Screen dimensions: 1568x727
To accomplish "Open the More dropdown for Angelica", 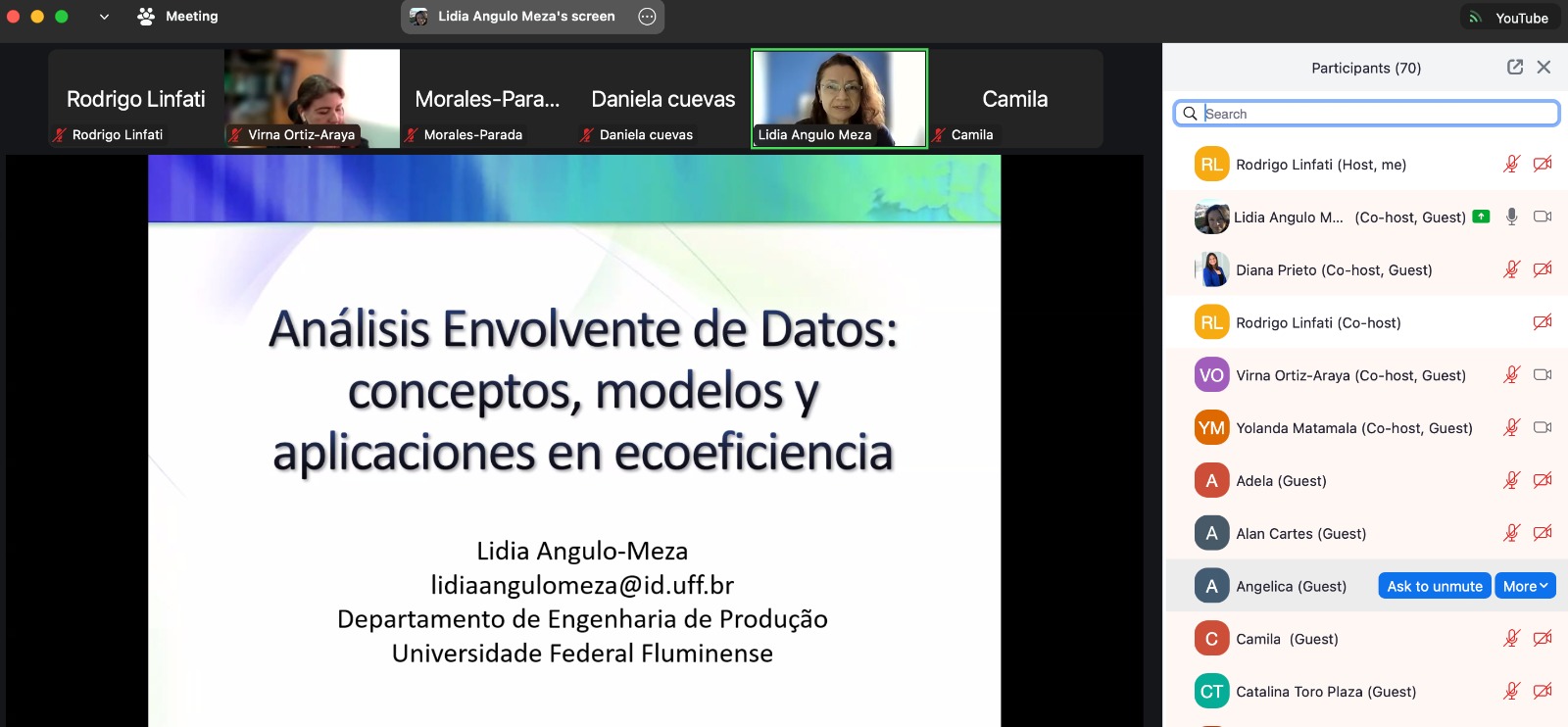I will 1526,586.
